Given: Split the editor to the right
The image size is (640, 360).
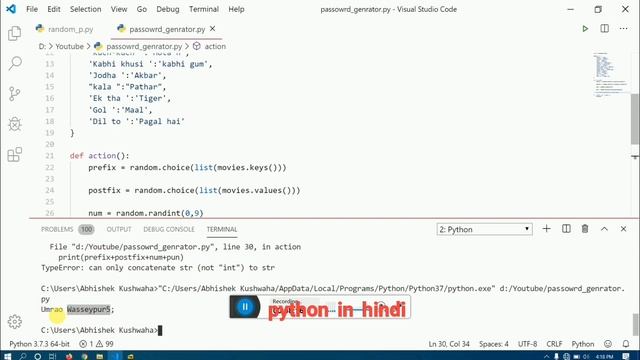Looking at the screenshot, I should pos(604,29).
